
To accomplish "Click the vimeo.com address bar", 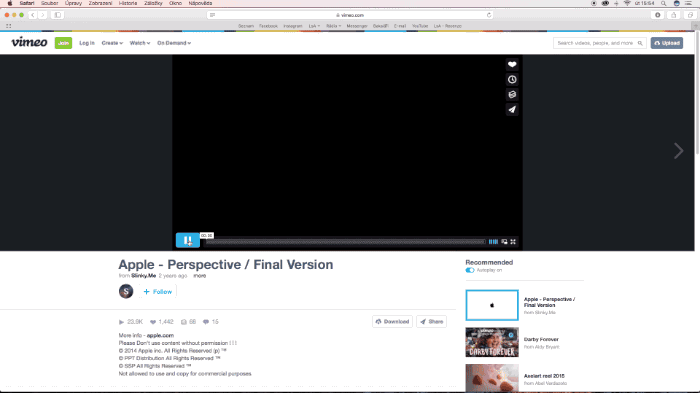I will (x=350, y=15).
